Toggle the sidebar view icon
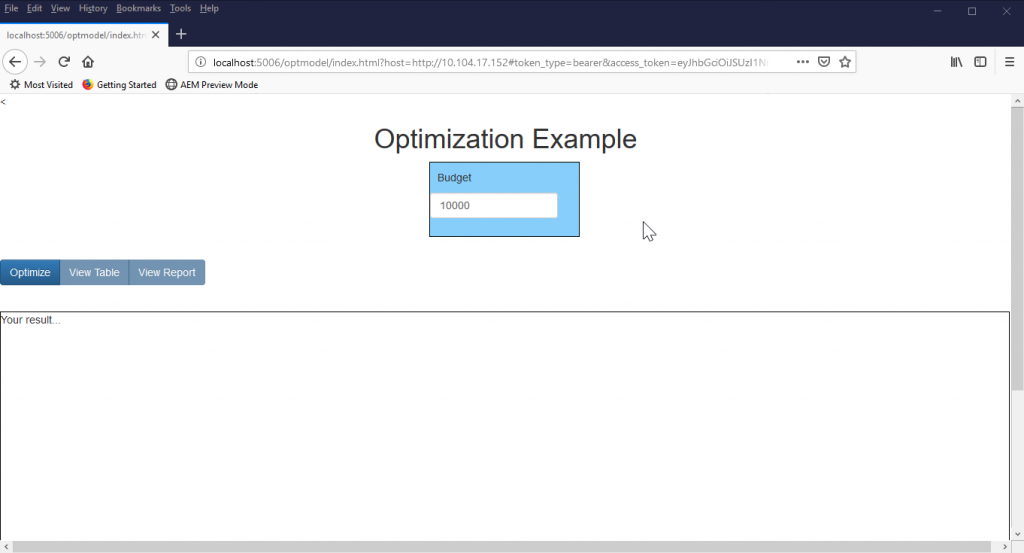 (x=980, y=62)
